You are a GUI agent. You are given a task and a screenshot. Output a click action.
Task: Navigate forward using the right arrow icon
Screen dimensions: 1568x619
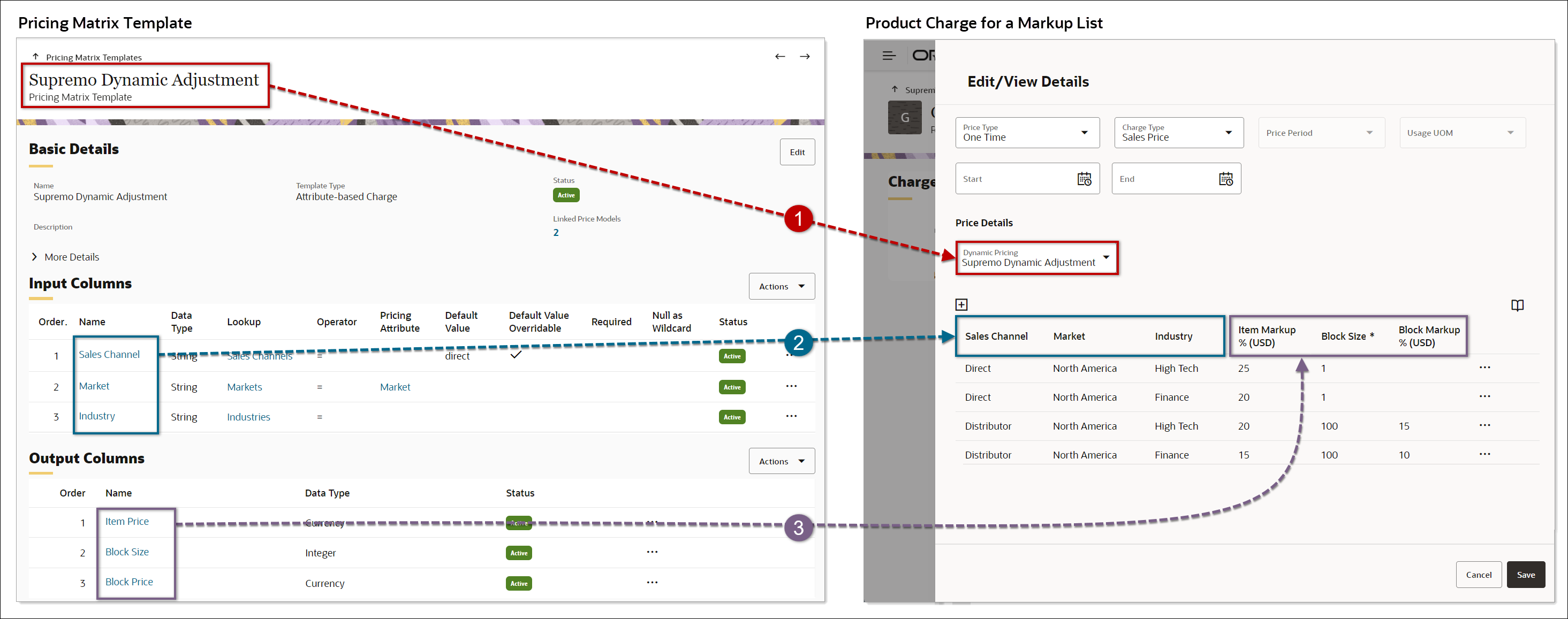click(805, 56)
